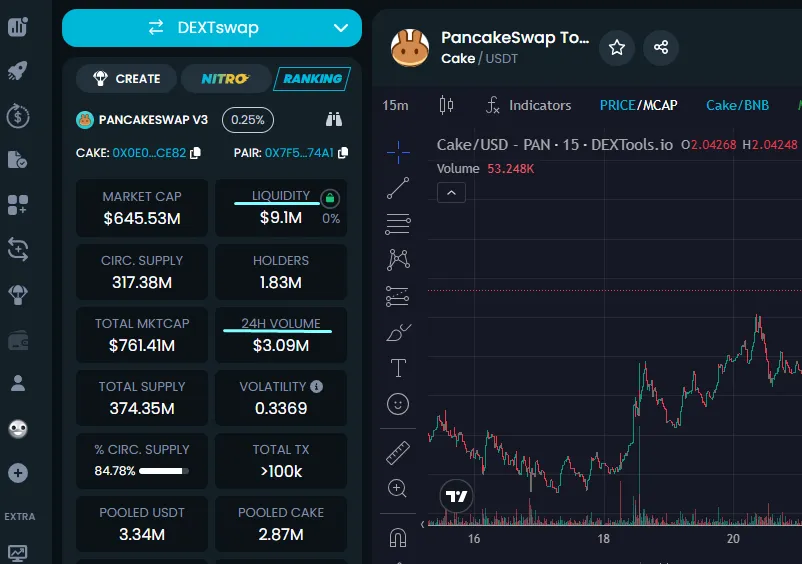Click the volatility info icon
802x564 pixels.
tap(317, 387)
